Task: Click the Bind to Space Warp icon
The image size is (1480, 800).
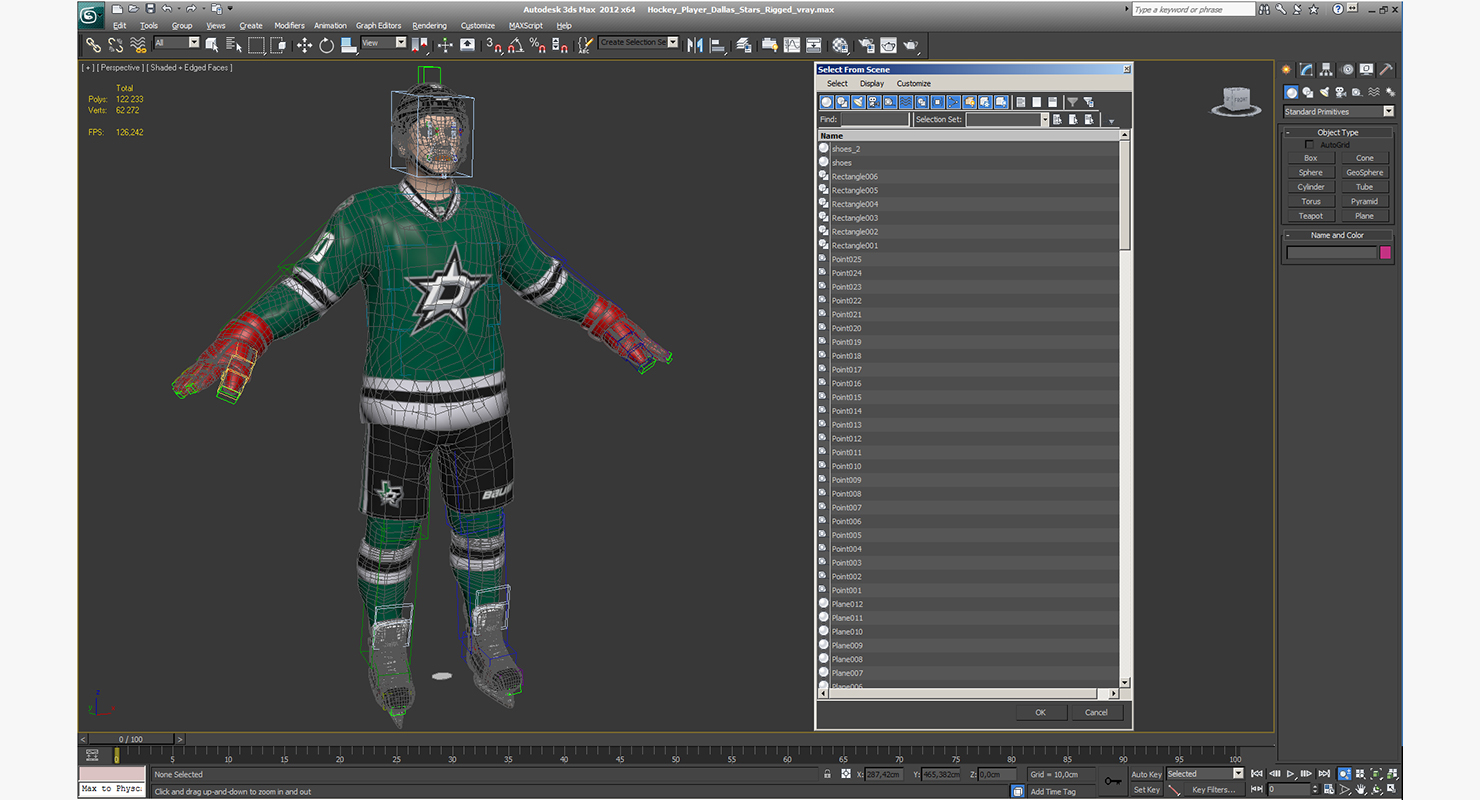Action: [x=138, y=45]
